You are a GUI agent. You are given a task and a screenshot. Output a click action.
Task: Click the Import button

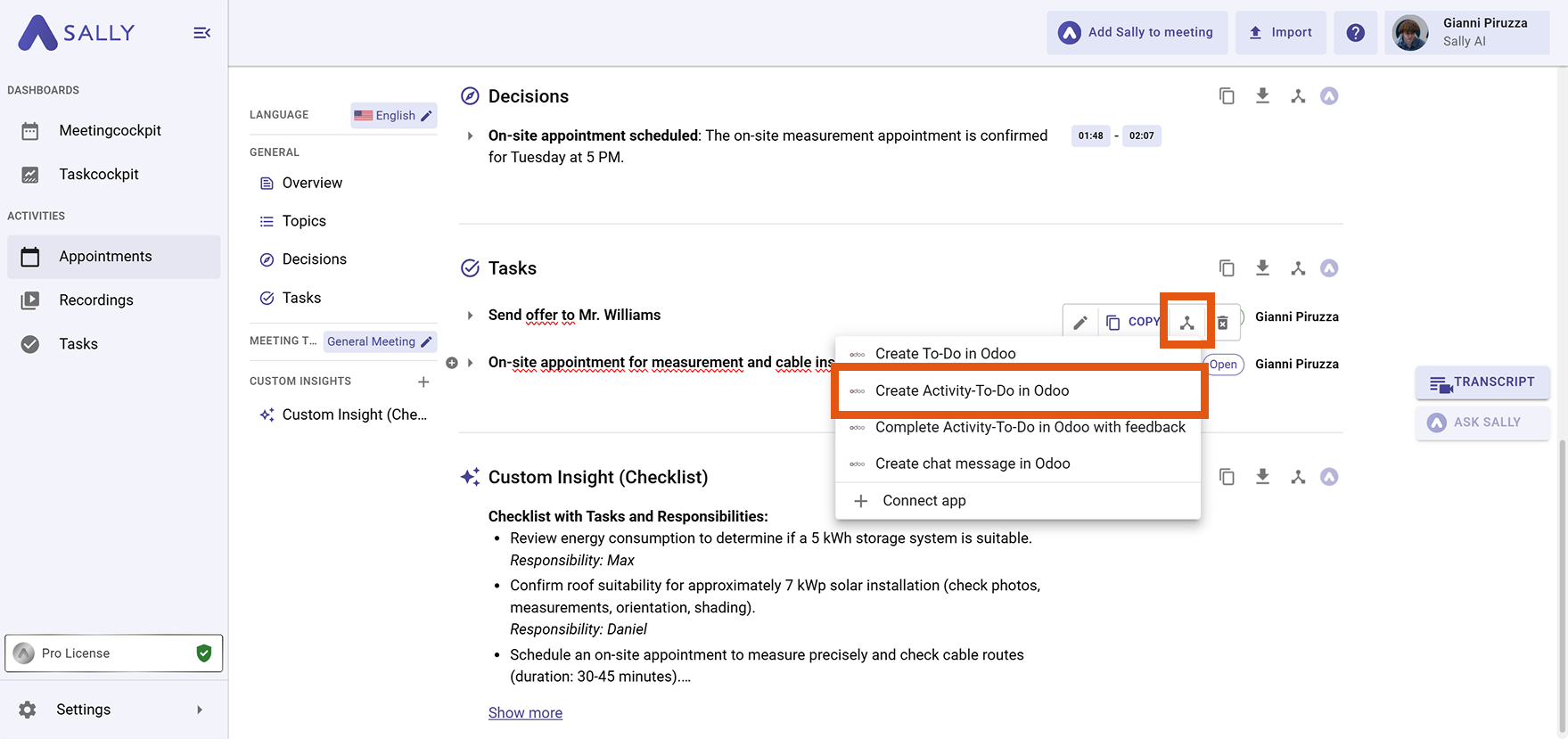coord(1280,33)
